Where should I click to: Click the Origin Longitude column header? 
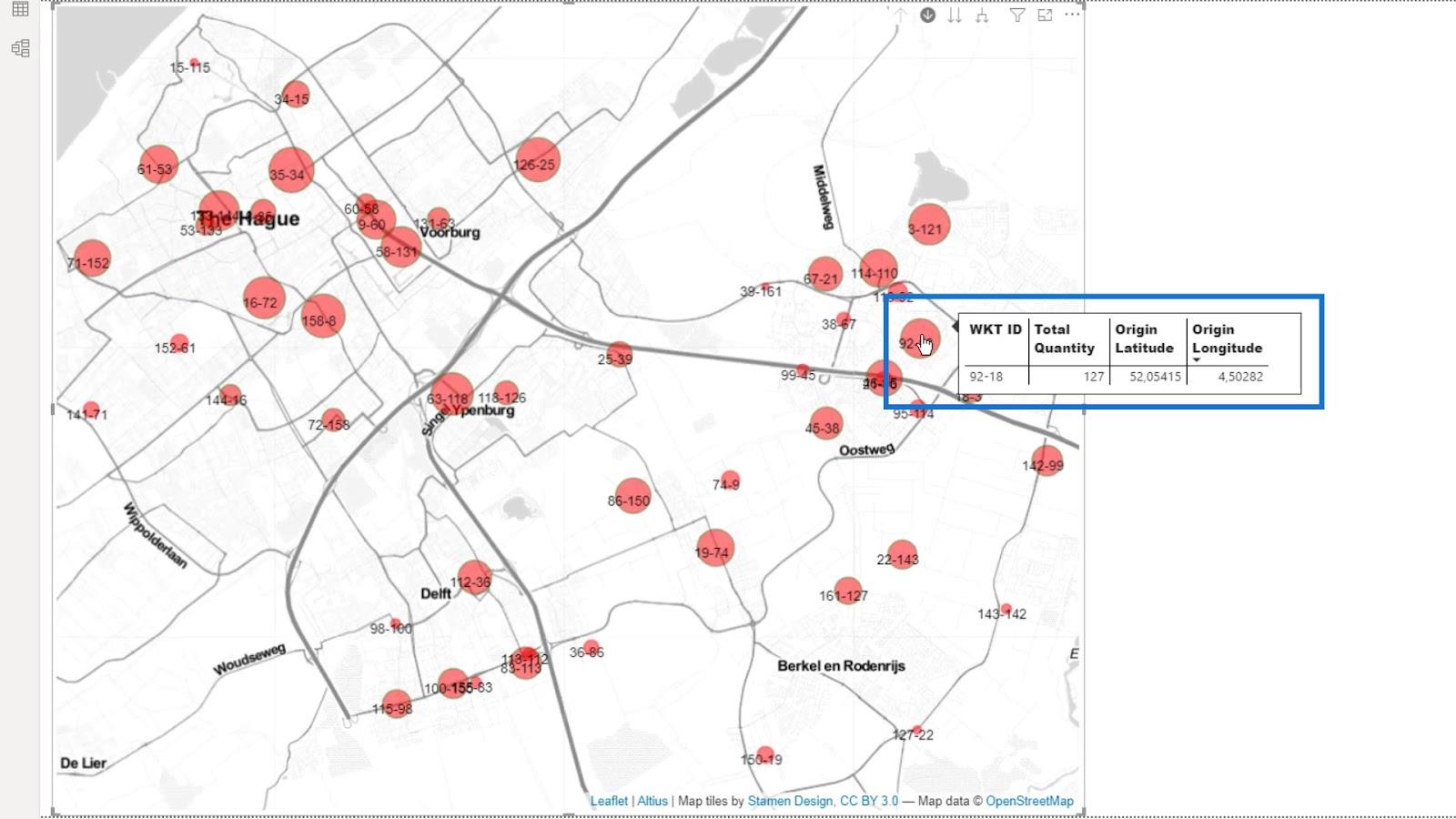coord(1228,339)
